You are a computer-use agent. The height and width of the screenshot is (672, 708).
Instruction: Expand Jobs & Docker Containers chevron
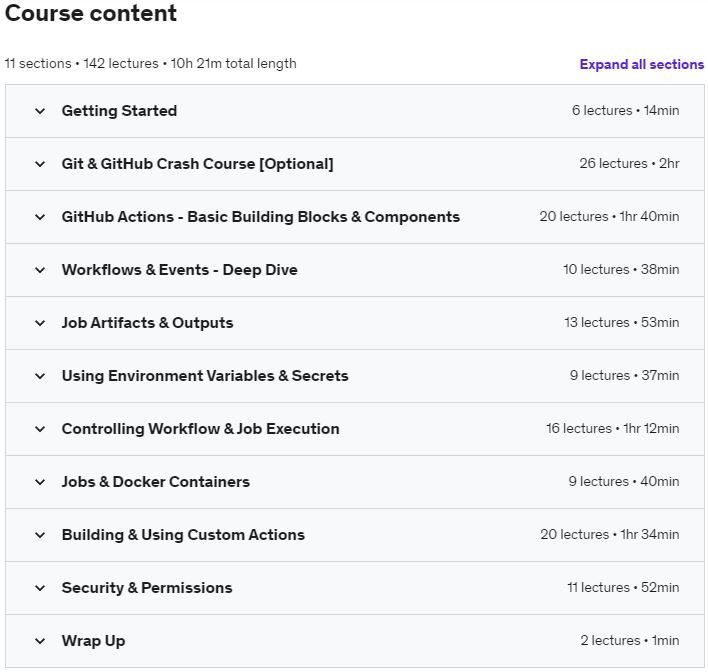point(40,482)
